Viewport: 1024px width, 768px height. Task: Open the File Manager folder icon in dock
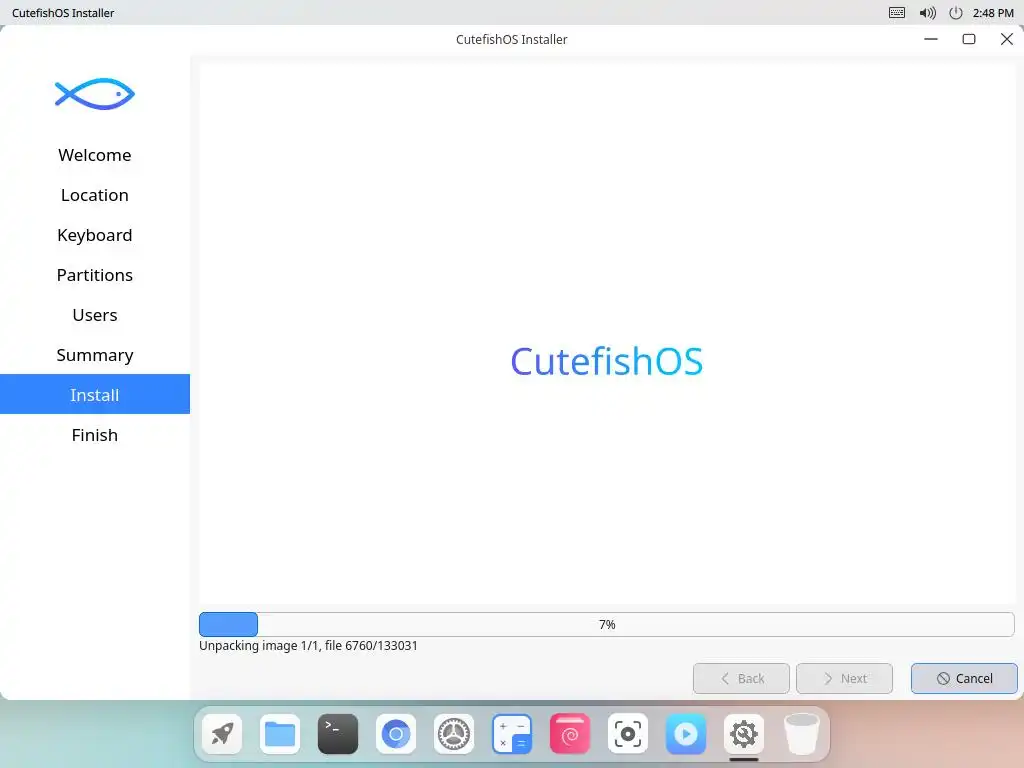click(280, 734)
